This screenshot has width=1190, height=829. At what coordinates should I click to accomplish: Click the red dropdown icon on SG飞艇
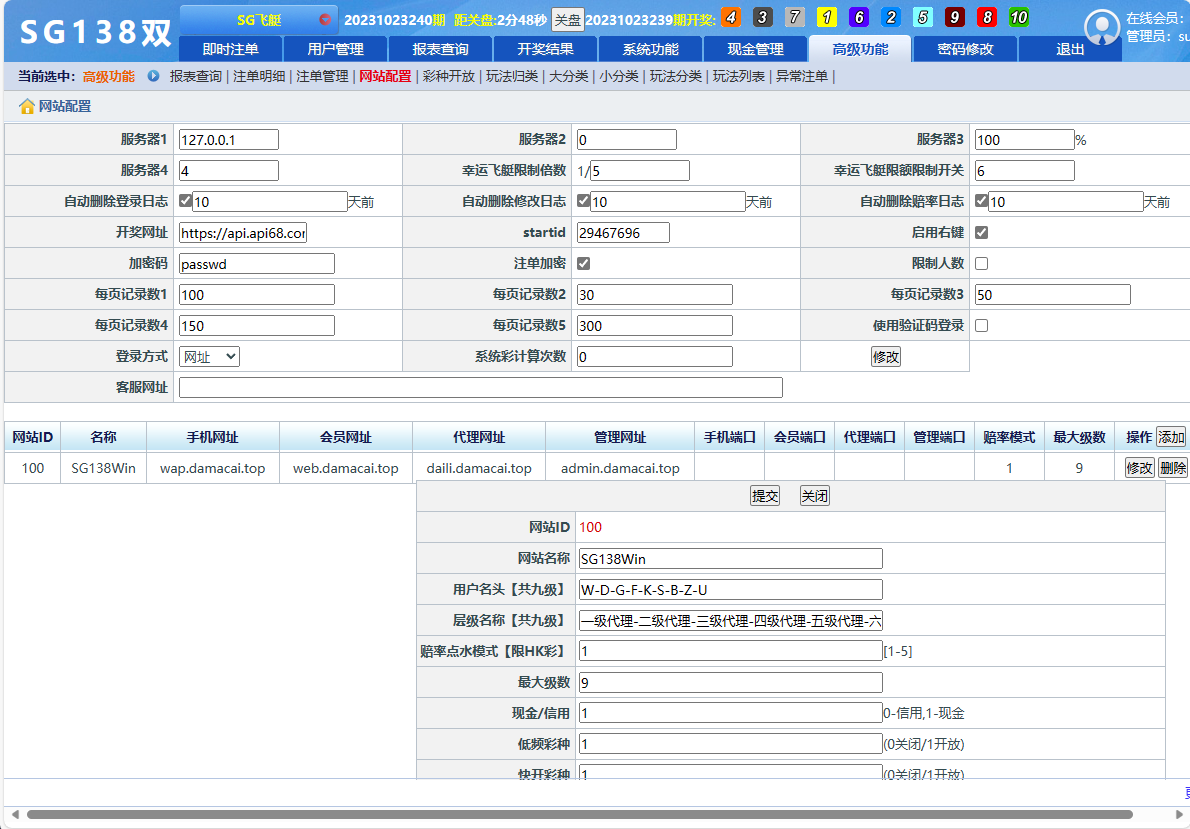pos(325,20)
